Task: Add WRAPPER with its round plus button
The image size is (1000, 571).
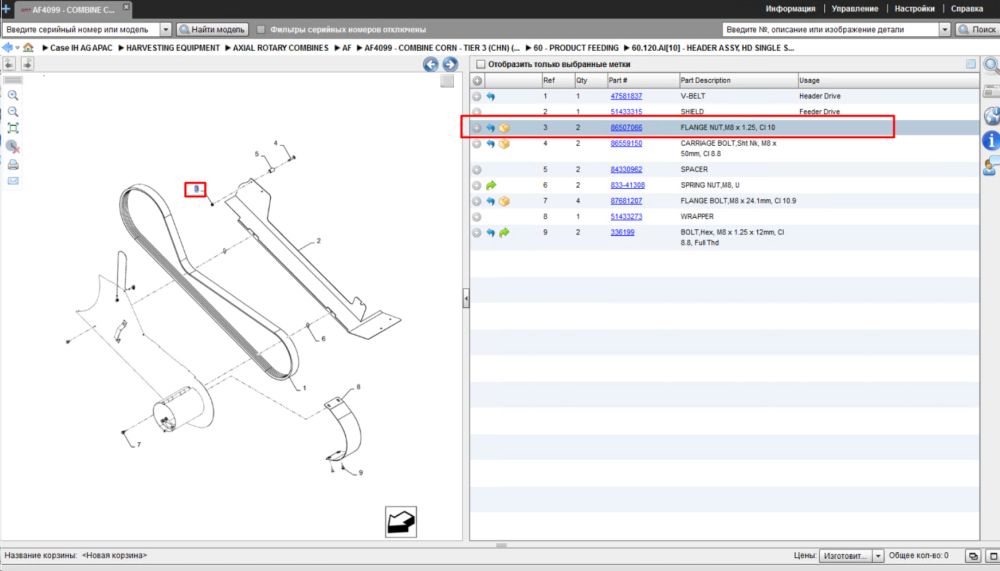Action: 476,217
